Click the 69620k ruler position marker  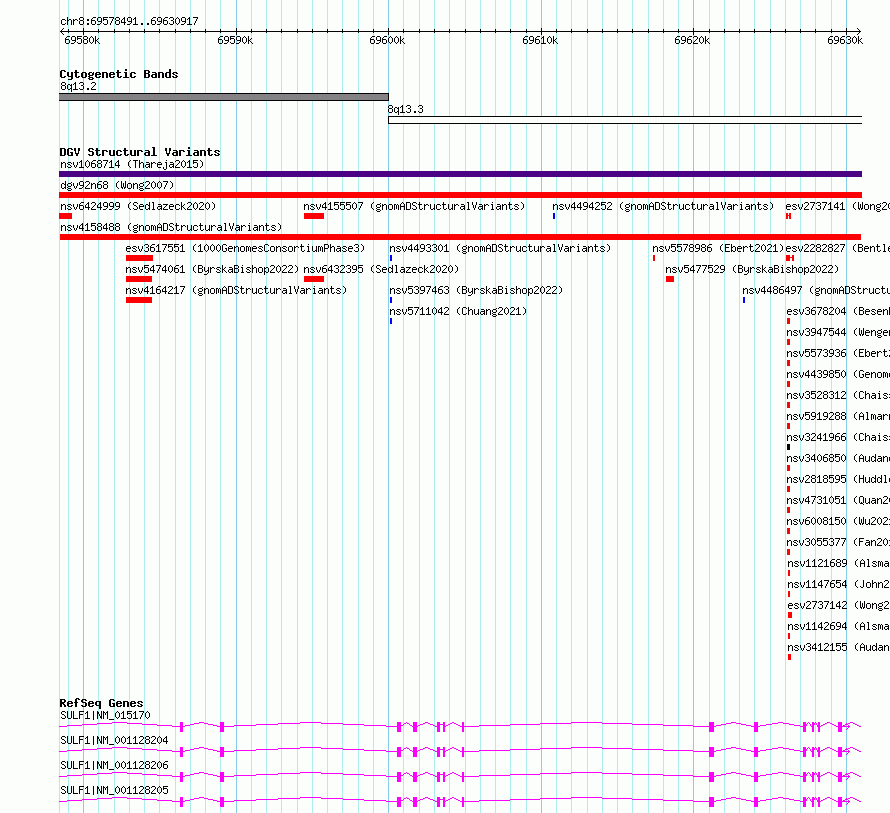tap(692, 40)
